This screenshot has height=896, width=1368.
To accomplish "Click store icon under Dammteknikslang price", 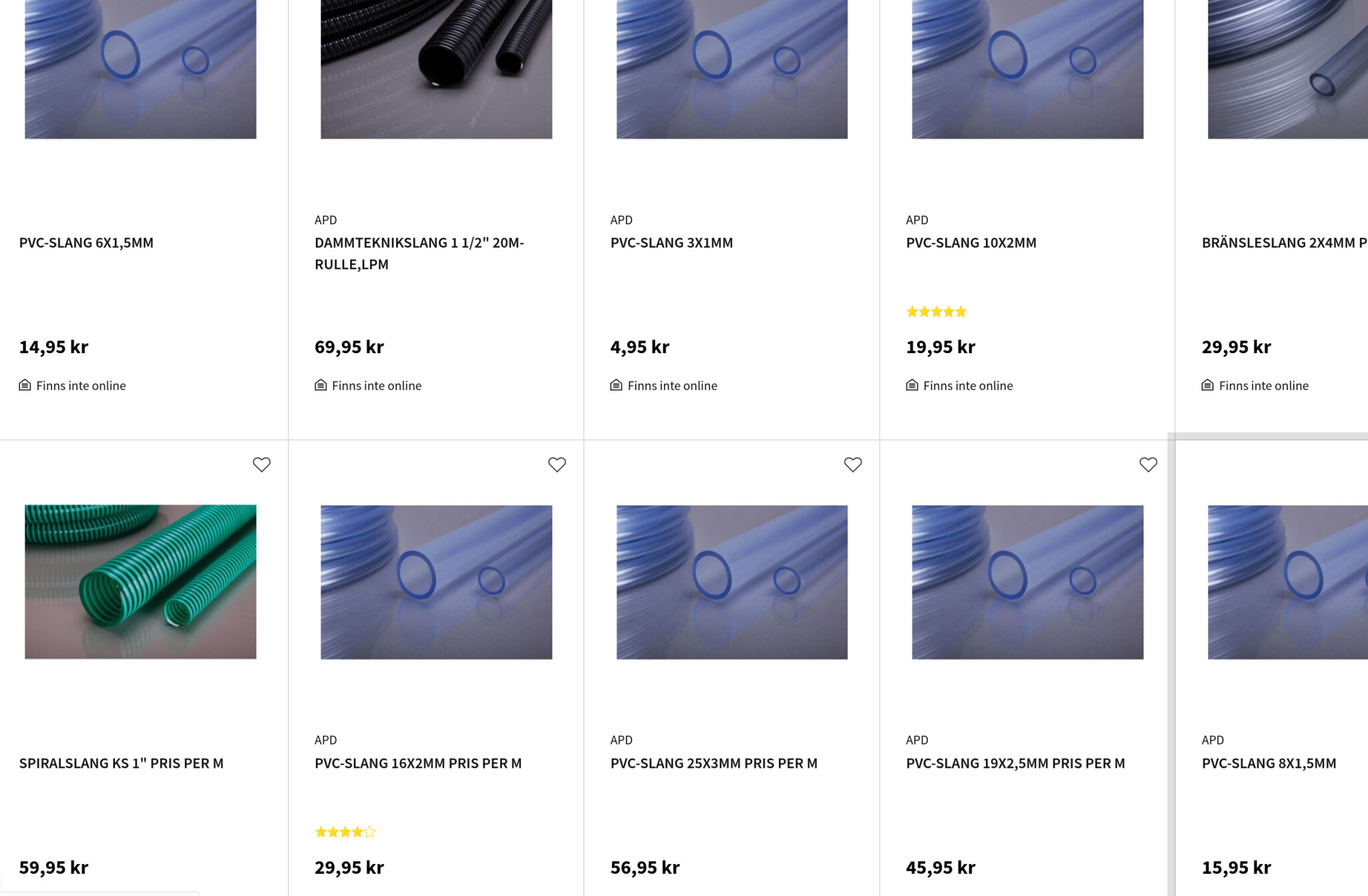I will point(321,385).
